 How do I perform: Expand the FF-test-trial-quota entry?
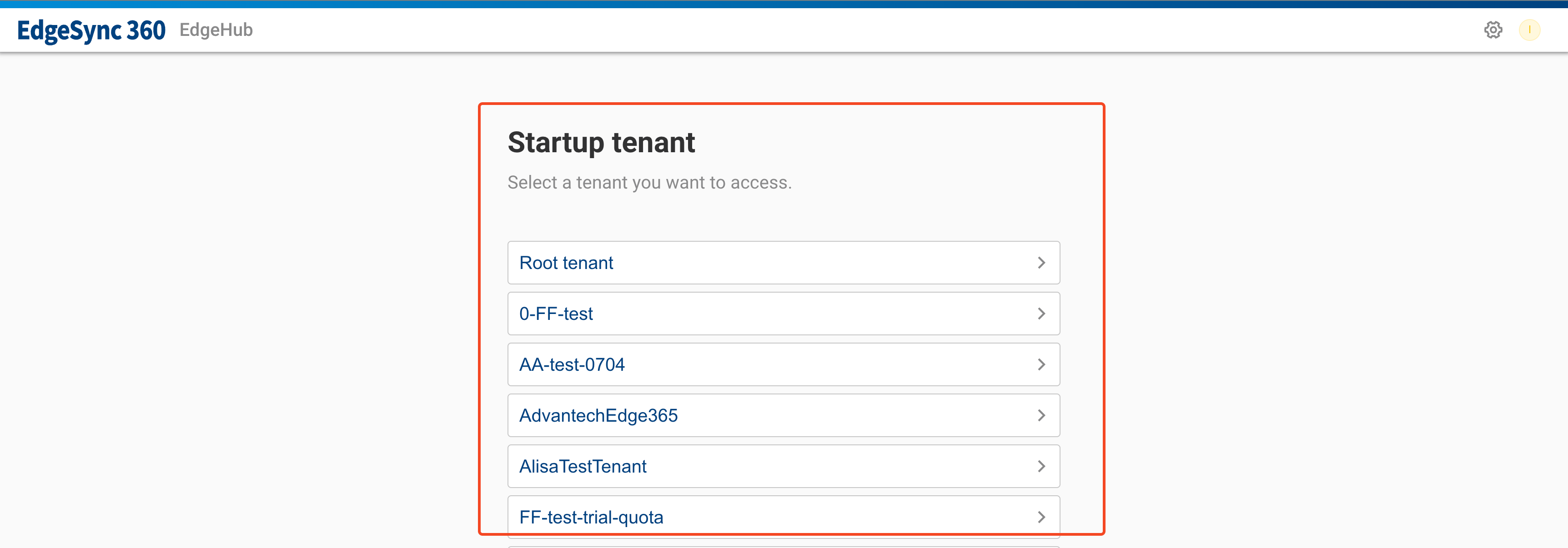click(x=1042, y=516)
